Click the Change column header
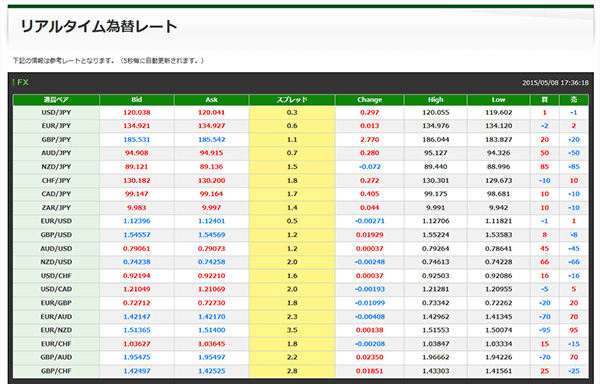 click(370, 100)
